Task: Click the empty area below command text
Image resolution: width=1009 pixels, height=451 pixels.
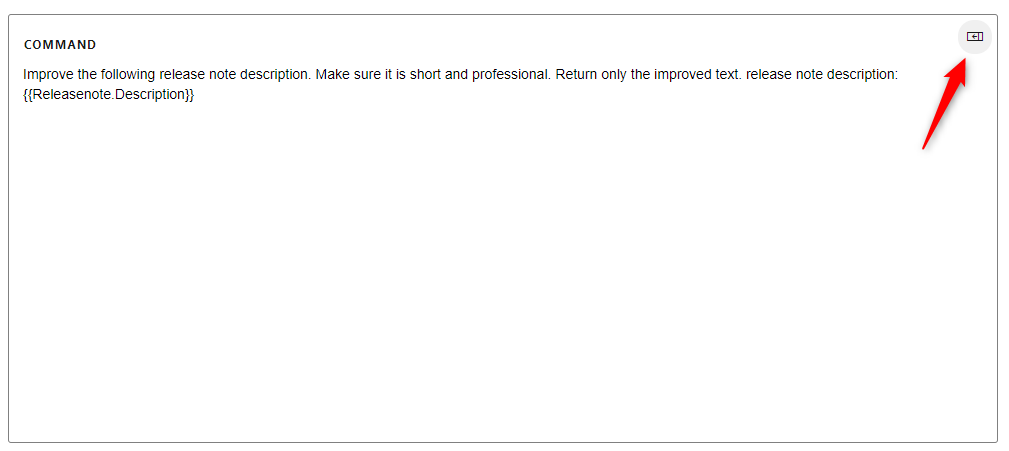Action: point(500,300)
